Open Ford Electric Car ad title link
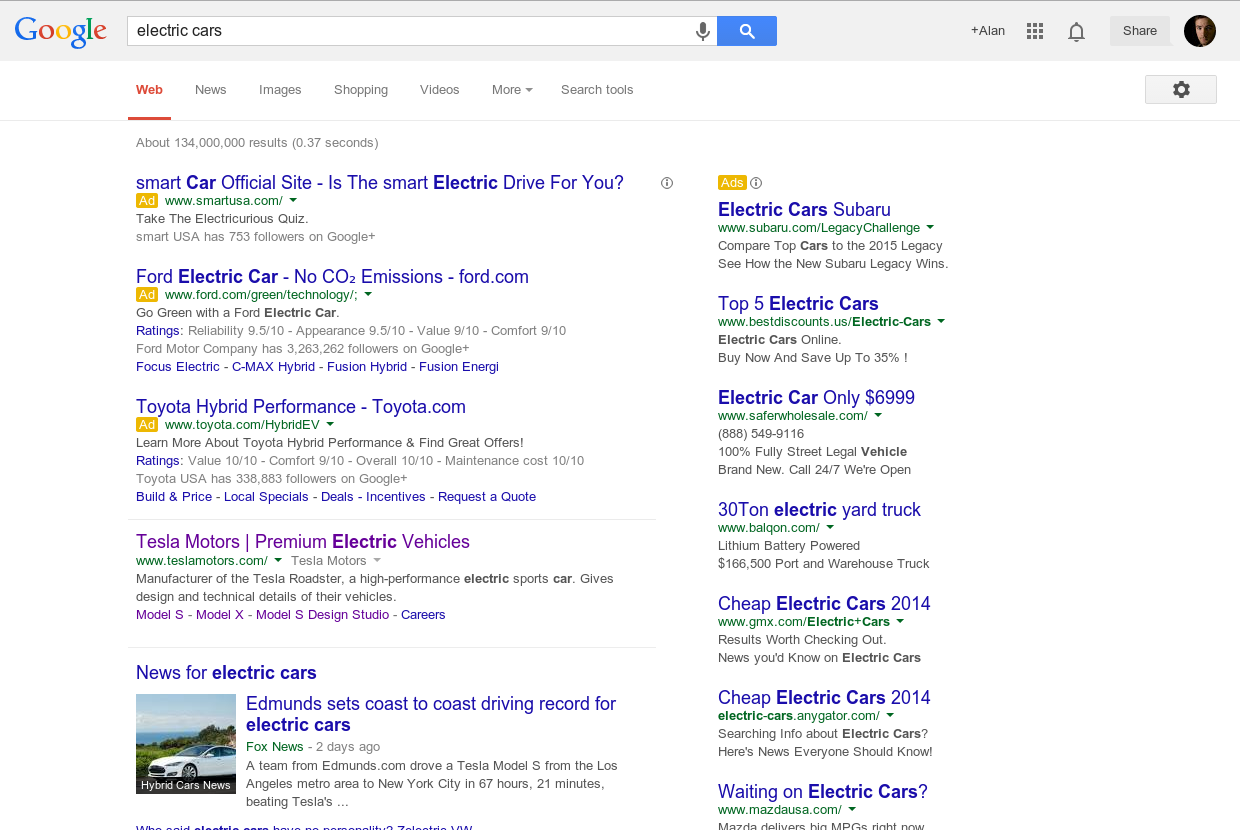 332,276
